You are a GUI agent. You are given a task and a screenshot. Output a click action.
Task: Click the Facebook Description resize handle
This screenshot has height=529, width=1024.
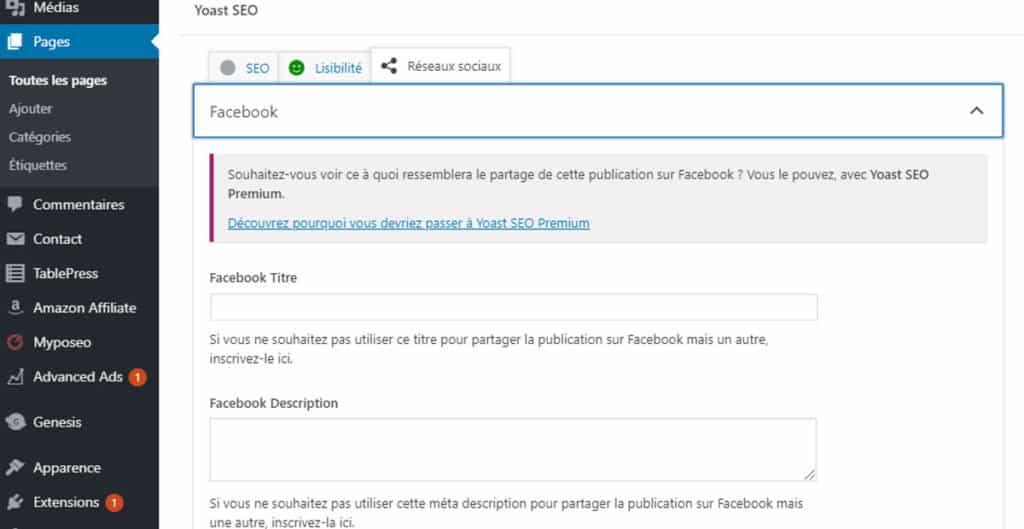click(810, 475)
